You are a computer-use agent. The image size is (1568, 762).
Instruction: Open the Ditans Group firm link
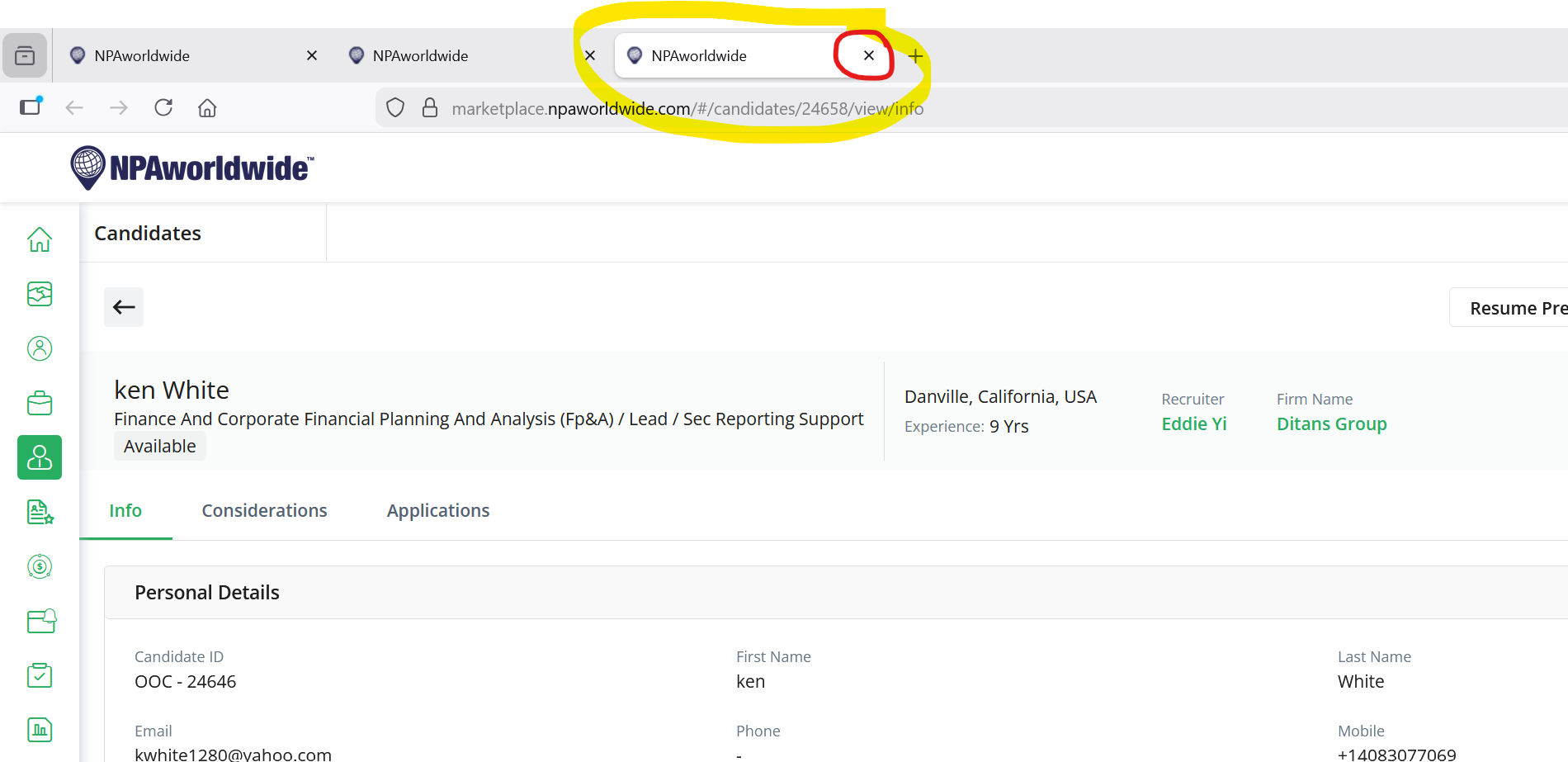1332,424
